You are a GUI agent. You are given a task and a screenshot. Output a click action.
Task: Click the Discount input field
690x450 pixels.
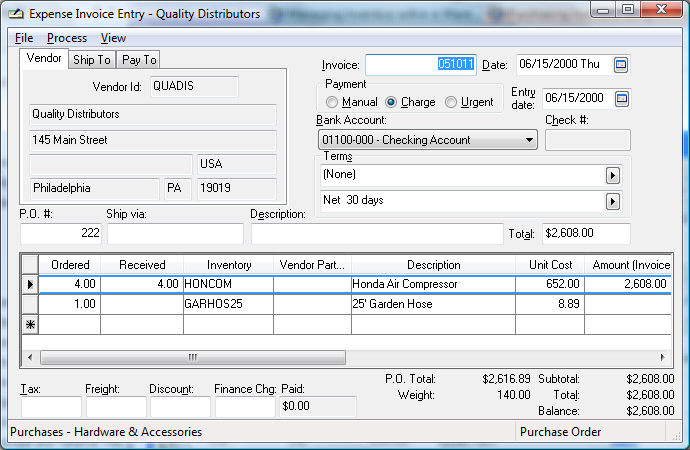tap(180, 406)
